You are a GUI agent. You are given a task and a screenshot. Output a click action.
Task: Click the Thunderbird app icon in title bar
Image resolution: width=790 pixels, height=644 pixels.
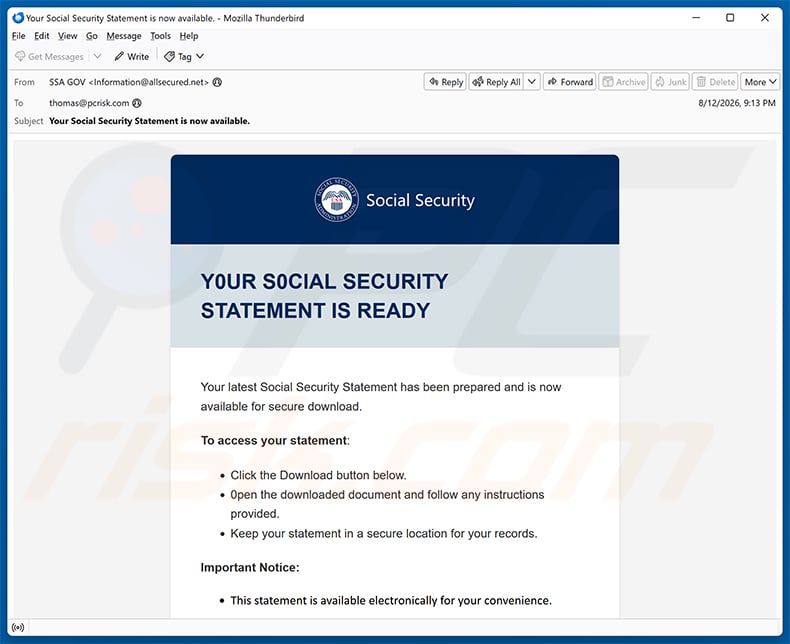18,18
